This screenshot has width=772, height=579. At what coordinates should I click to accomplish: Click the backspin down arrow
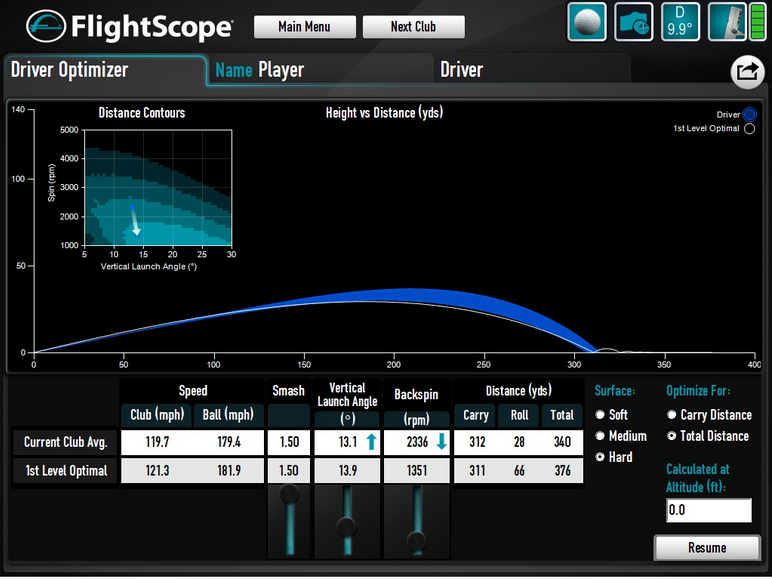click(442, 442)
